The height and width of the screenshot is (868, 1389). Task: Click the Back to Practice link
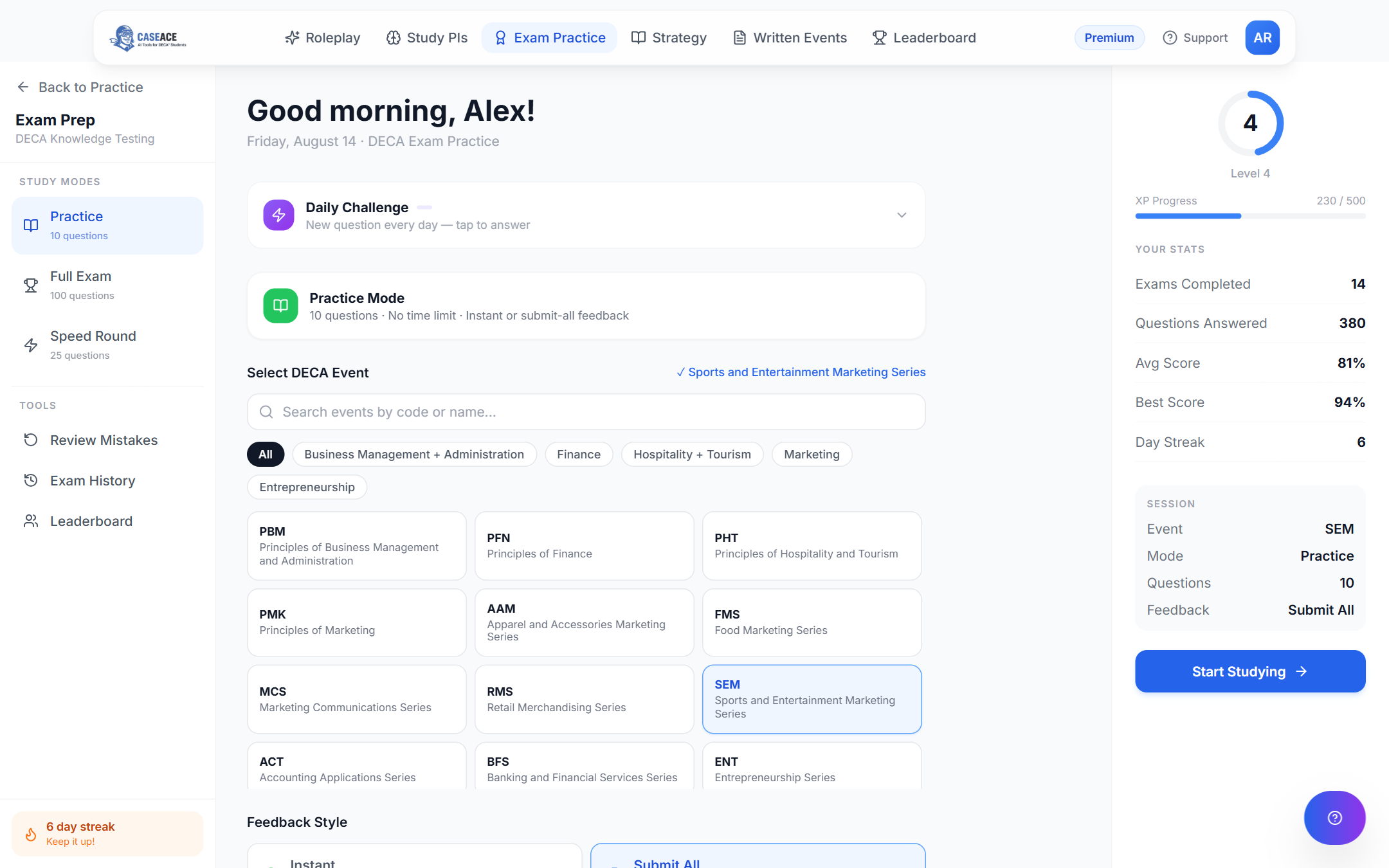pos(80,87)
